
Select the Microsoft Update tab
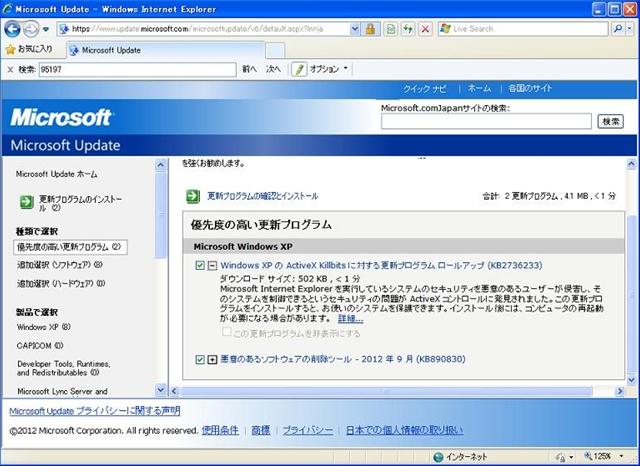pyautogui.click(x=166, y=50)
